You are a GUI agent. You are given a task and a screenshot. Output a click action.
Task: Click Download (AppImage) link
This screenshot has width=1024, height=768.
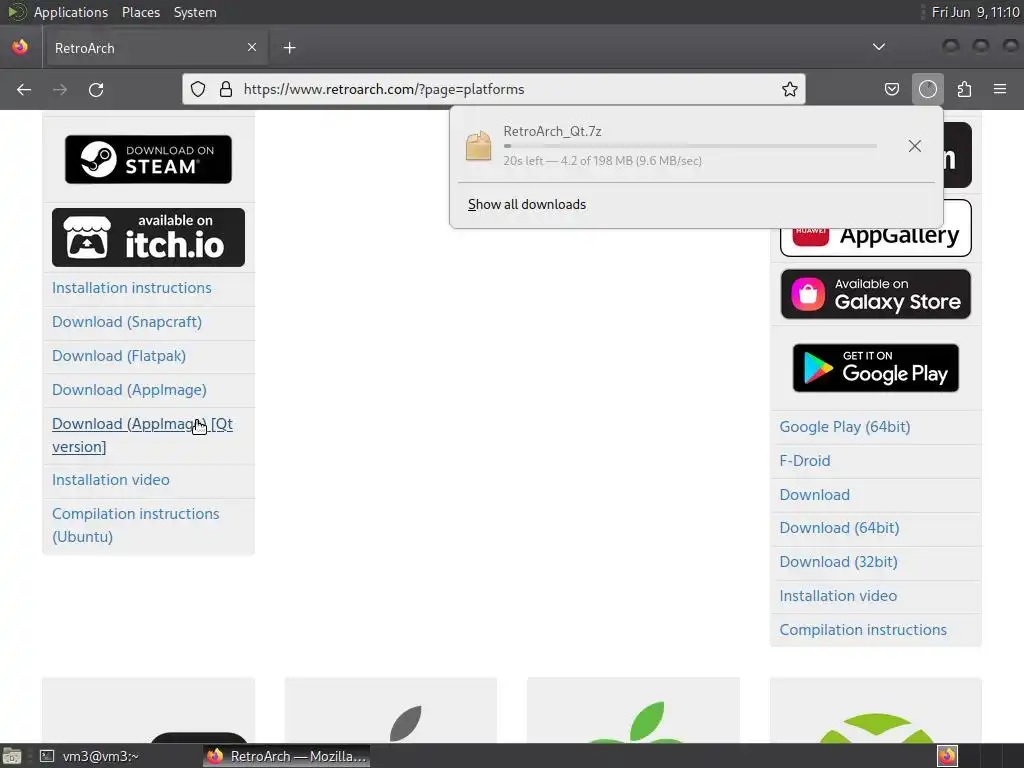[129, 390]
